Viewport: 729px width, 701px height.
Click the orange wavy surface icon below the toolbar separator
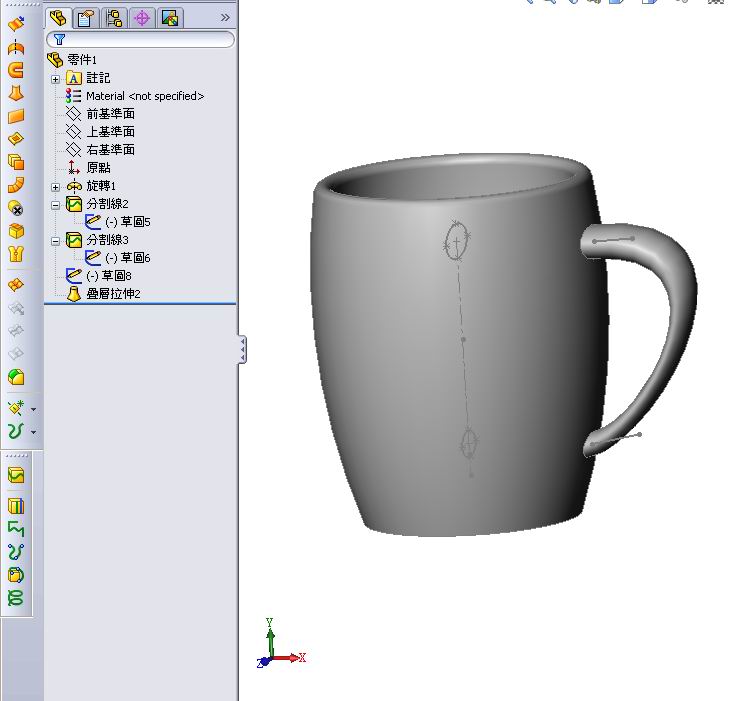(x=16, y=284)
